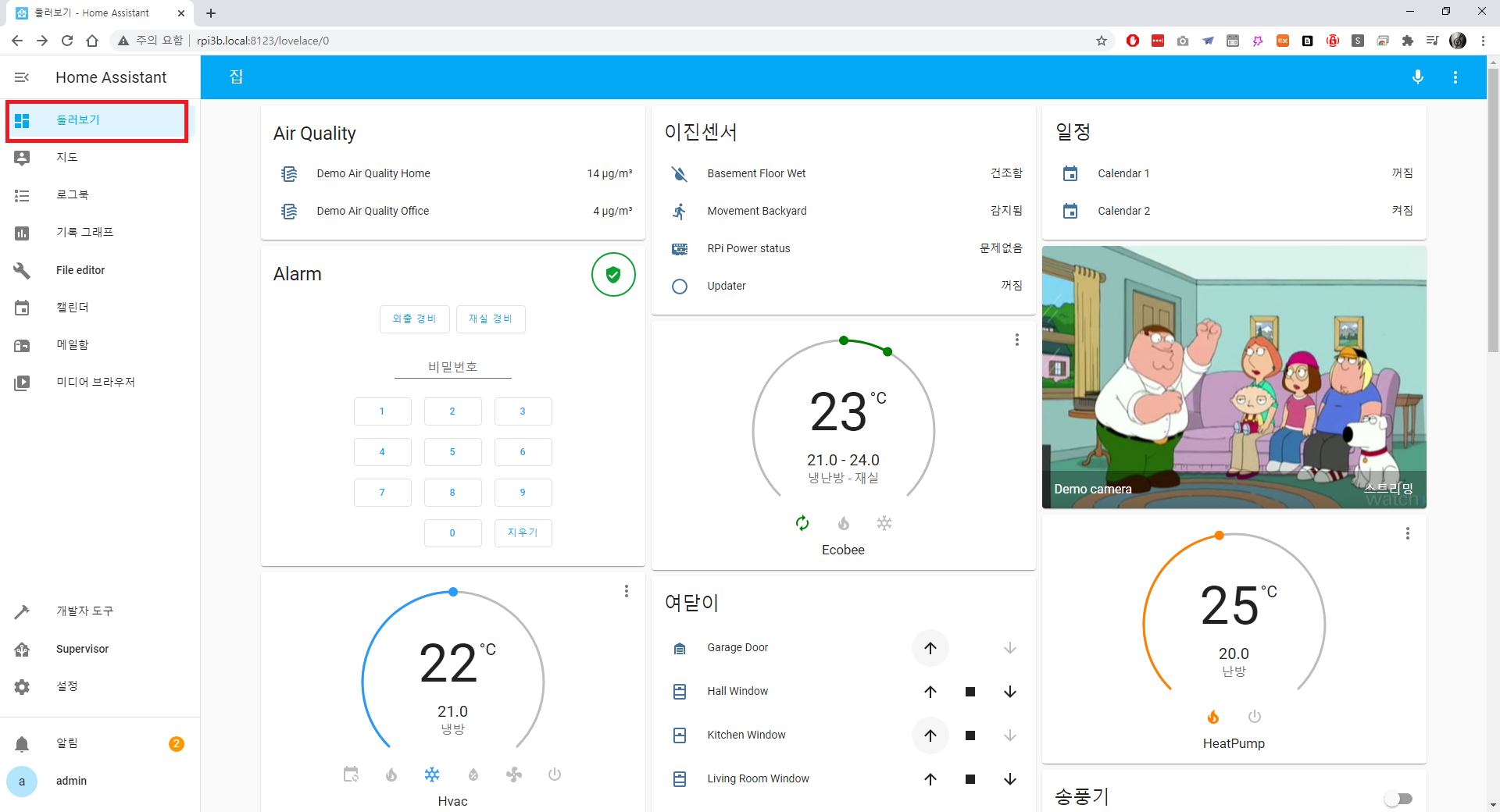Open Updater binary sensor icon

click(x=680, y=286)
